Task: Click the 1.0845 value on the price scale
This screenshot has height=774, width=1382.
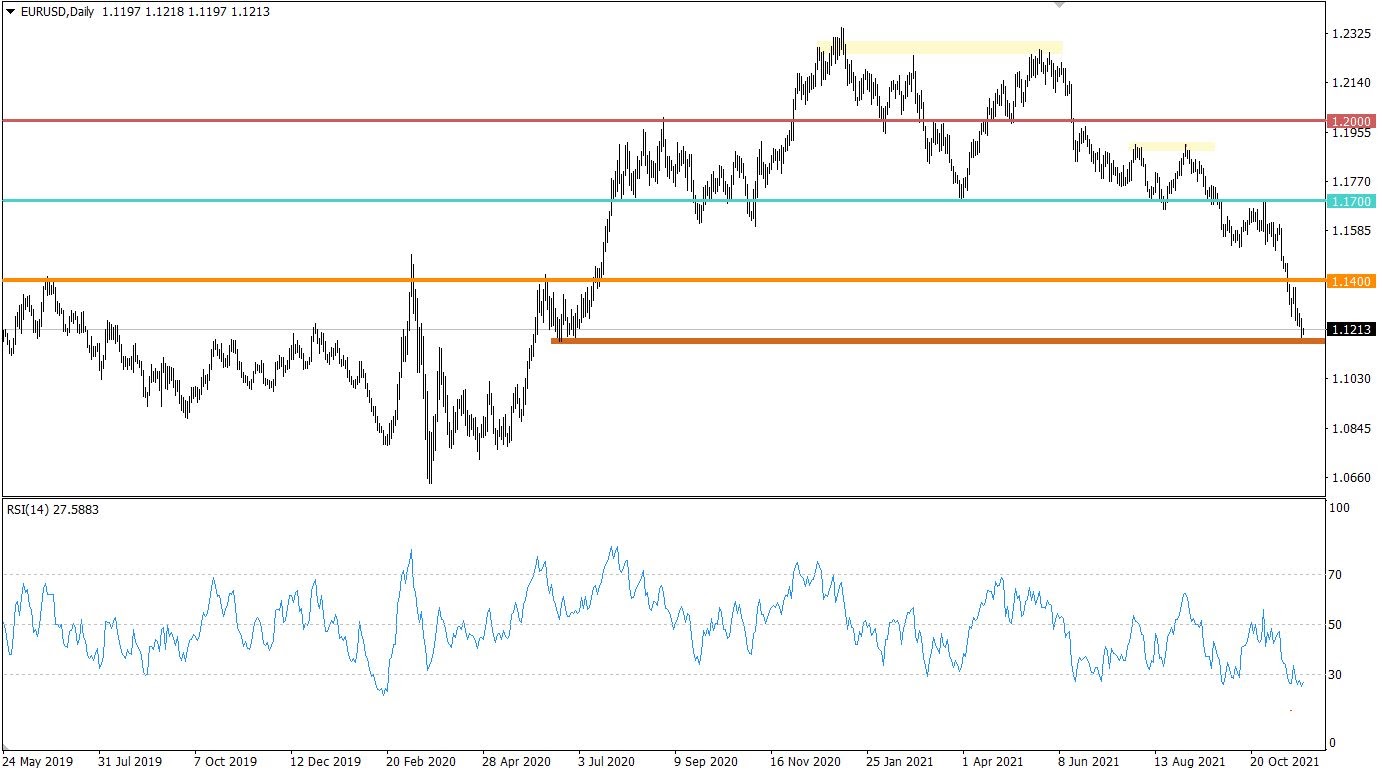Action: 1350,429
